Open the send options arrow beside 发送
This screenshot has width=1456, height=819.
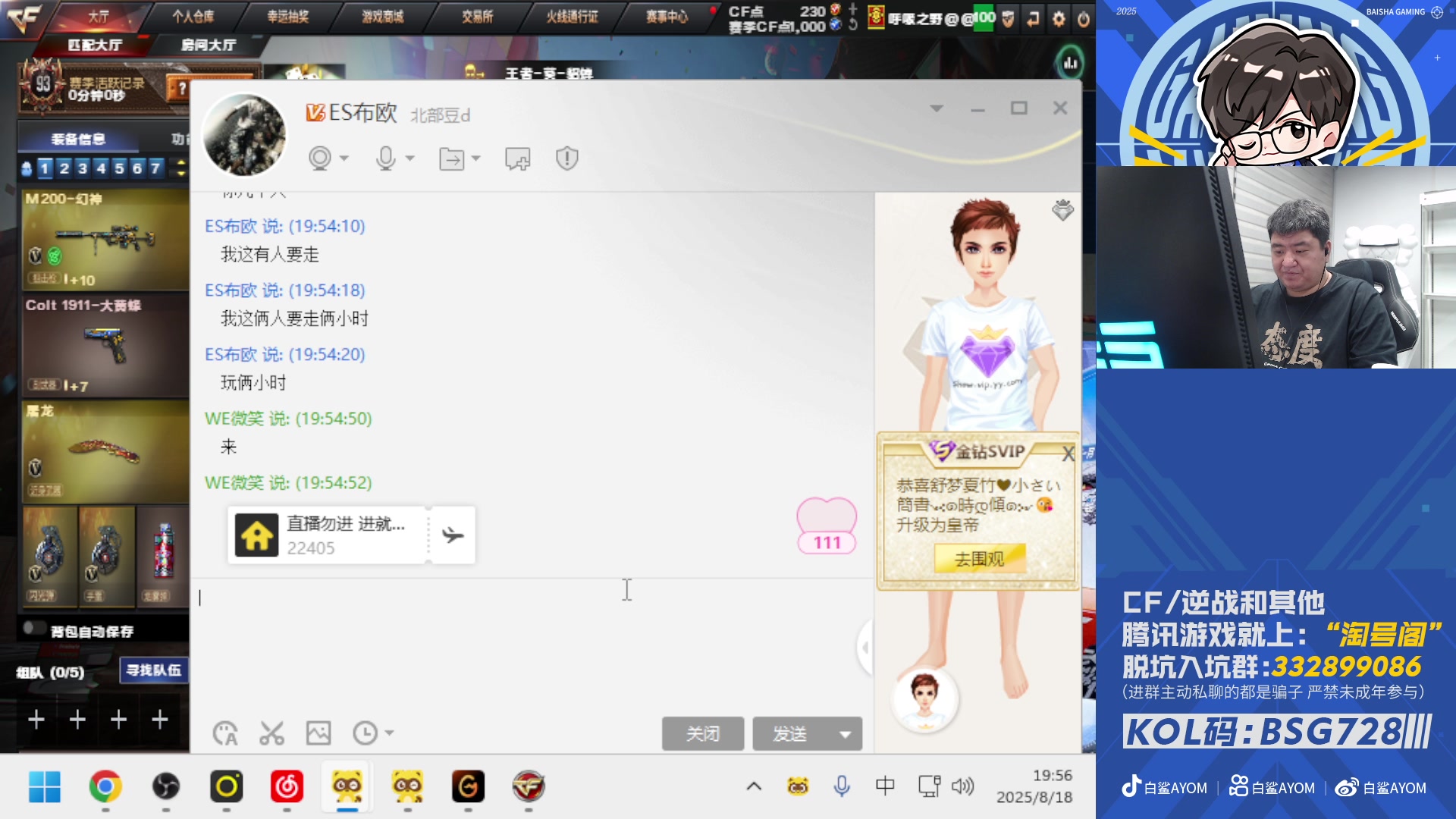pos(846,734)
